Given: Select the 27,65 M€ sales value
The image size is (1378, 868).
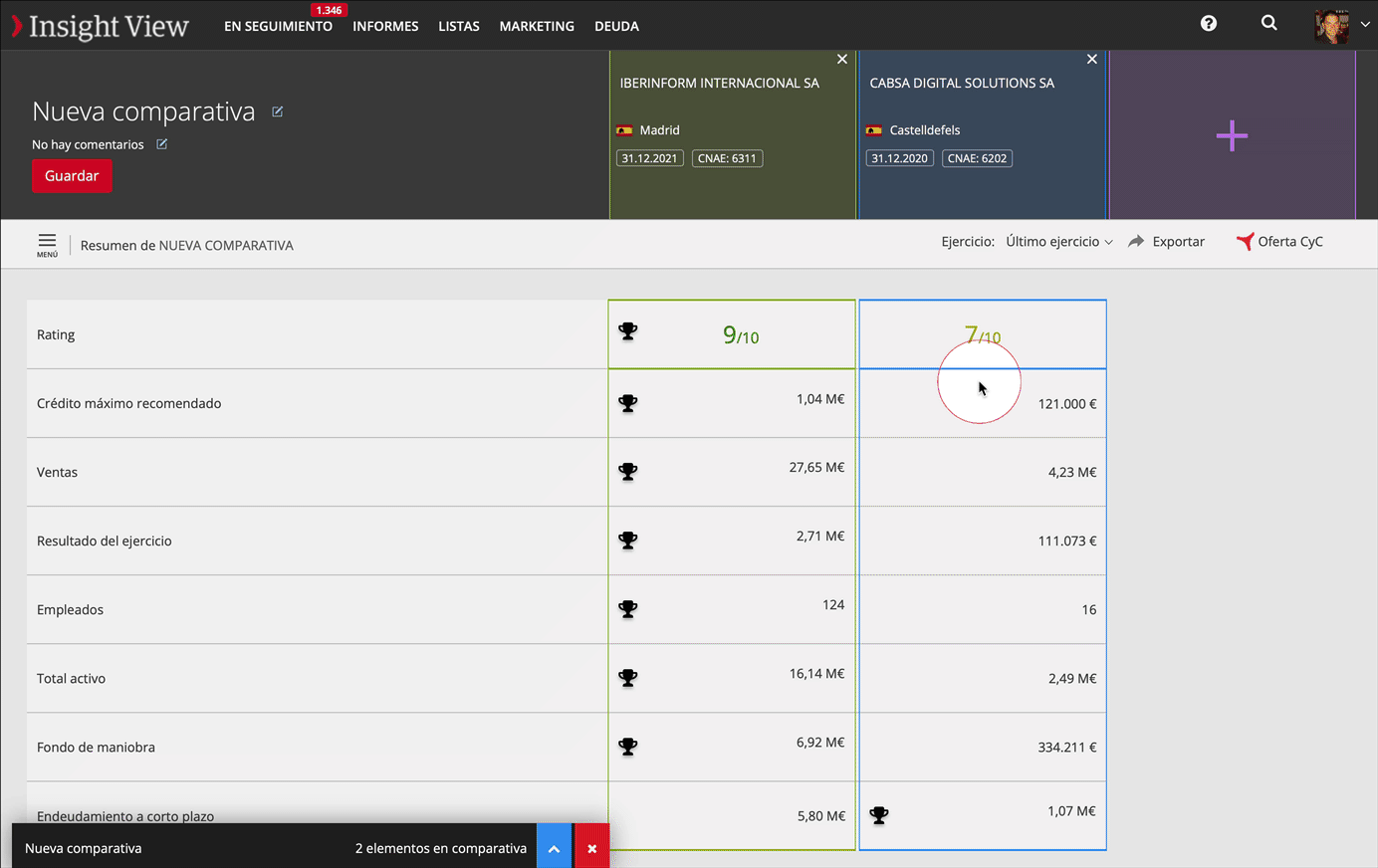Looking at the screenshot, I should pyautogui.click(x=816, y=468).
